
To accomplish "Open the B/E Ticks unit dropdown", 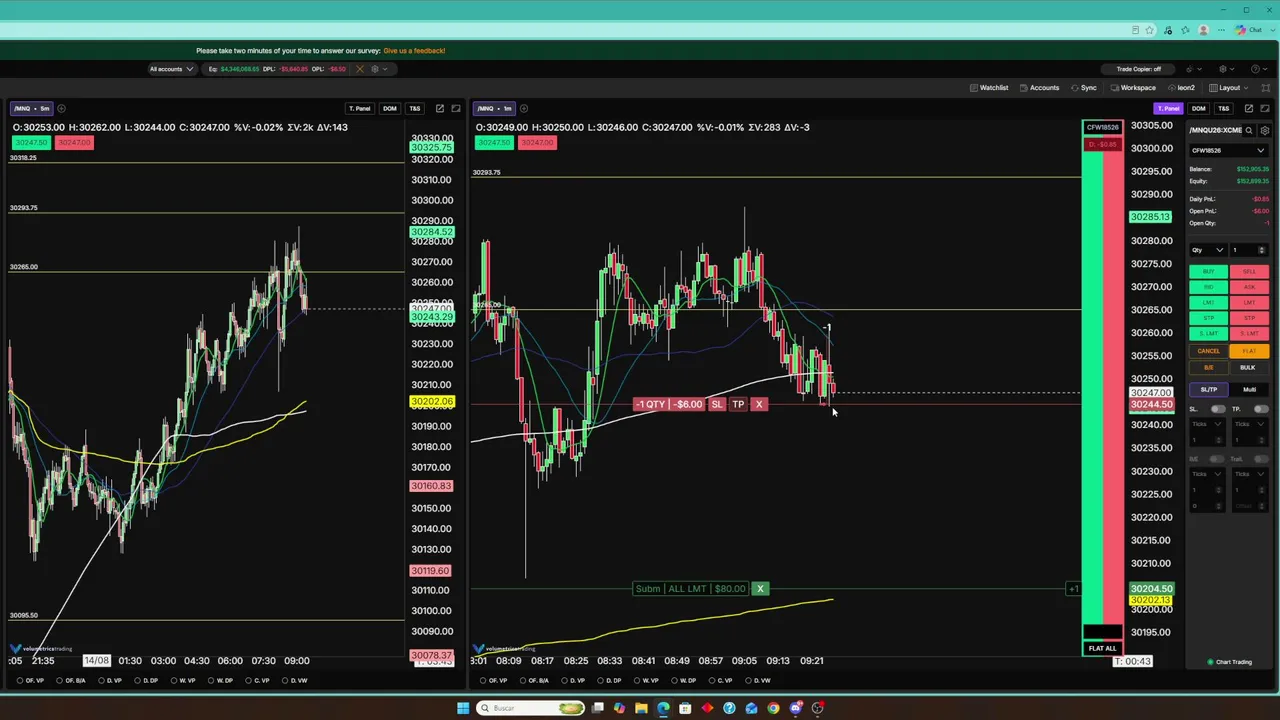I will click(x=1207, y=474).
